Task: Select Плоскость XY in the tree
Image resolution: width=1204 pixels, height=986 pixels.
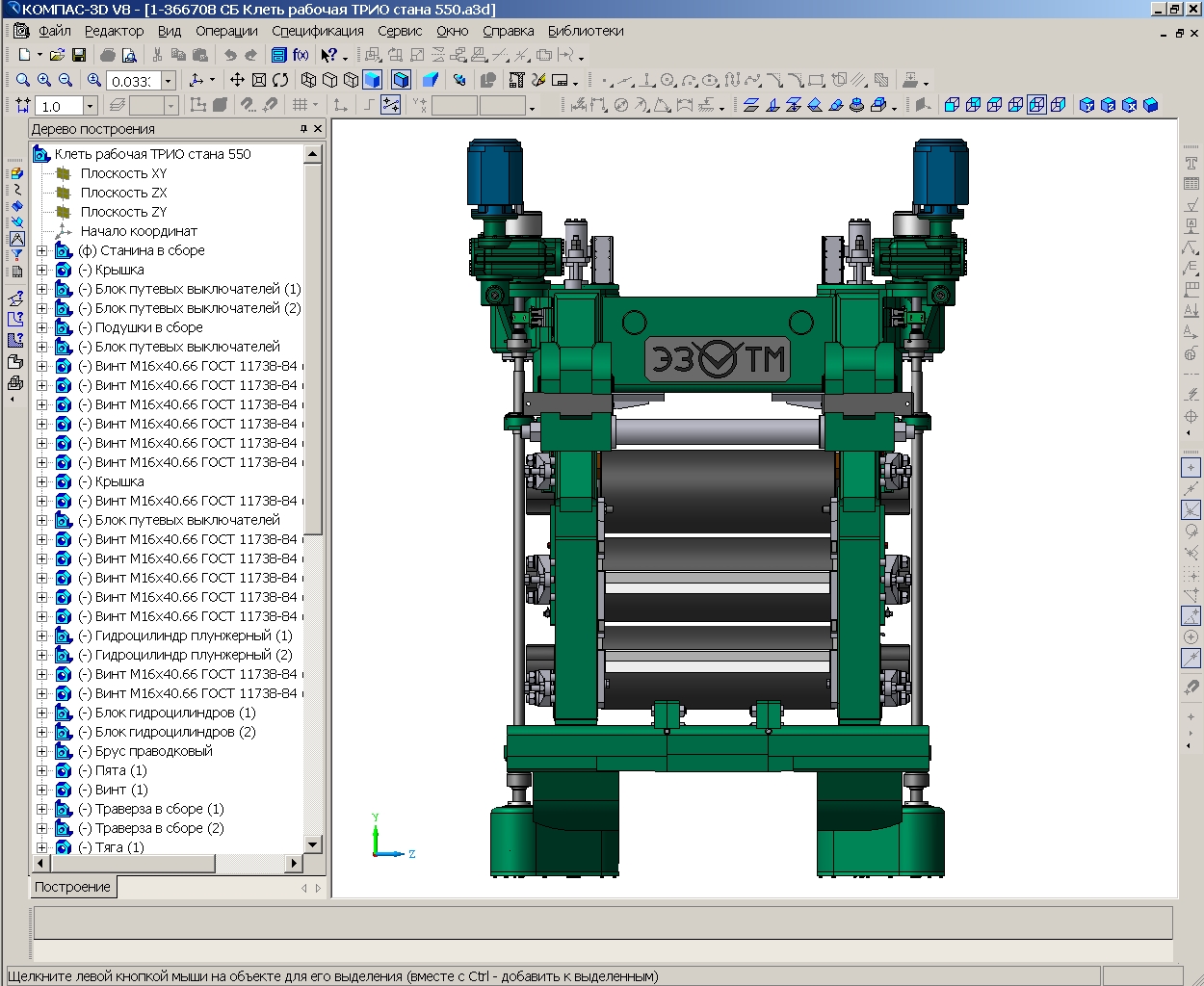Action: [123, 173]
